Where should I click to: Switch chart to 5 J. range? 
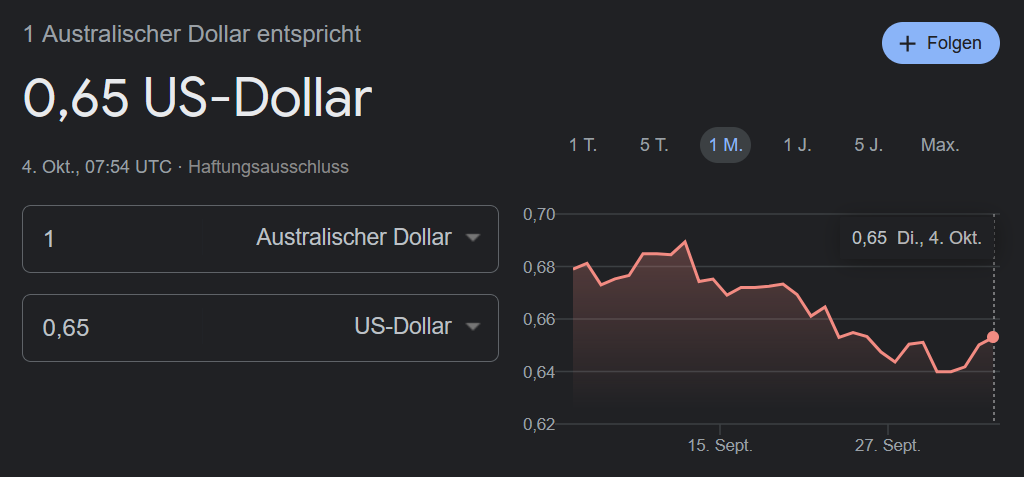[868, 145]
